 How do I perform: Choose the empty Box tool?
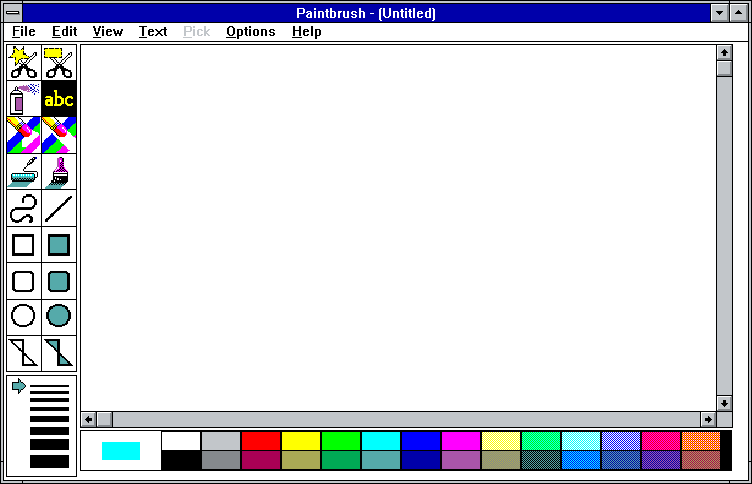click(24, 245)
